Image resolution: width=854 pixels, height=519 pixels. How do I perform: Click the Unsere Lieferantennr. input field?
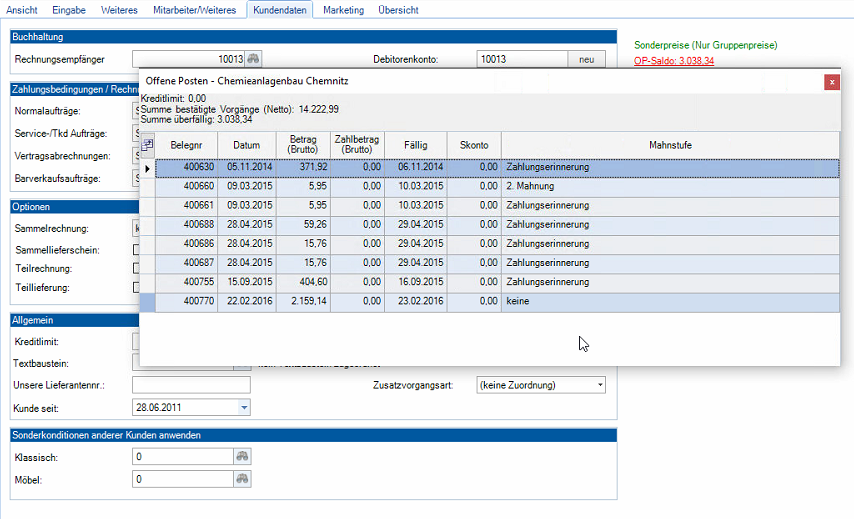pyautogui.click(x=191, y=386)
